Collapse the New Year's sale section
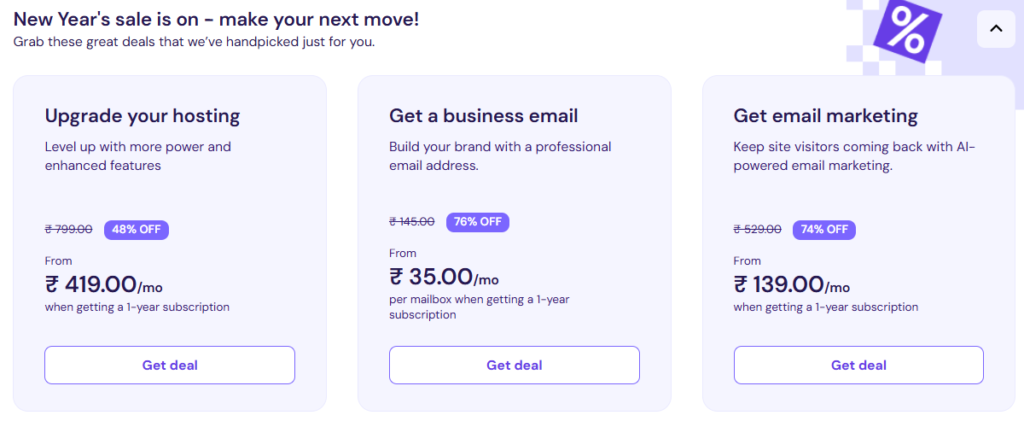The height and width of the screenshot is (427, 1024). [995, 29]
